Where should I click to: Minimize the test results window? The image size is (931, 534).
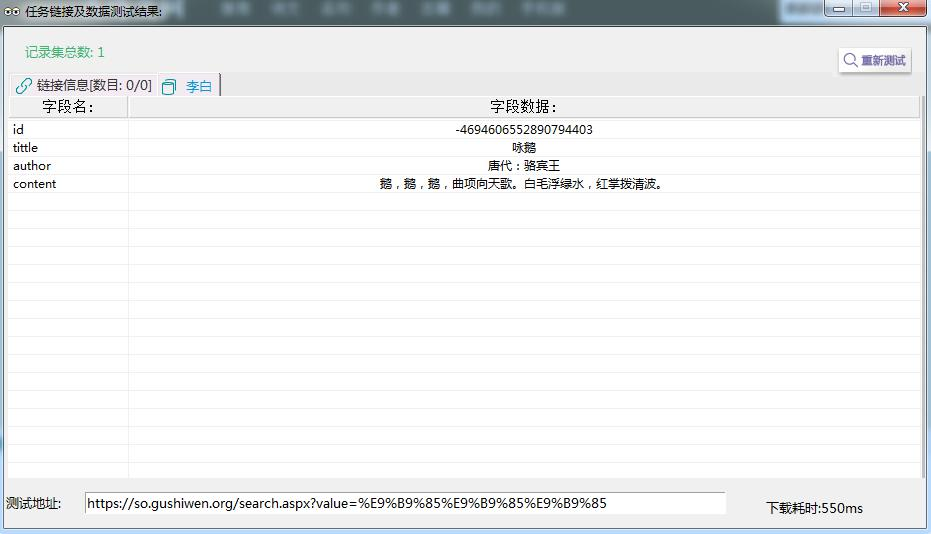(x=839, y=8)
